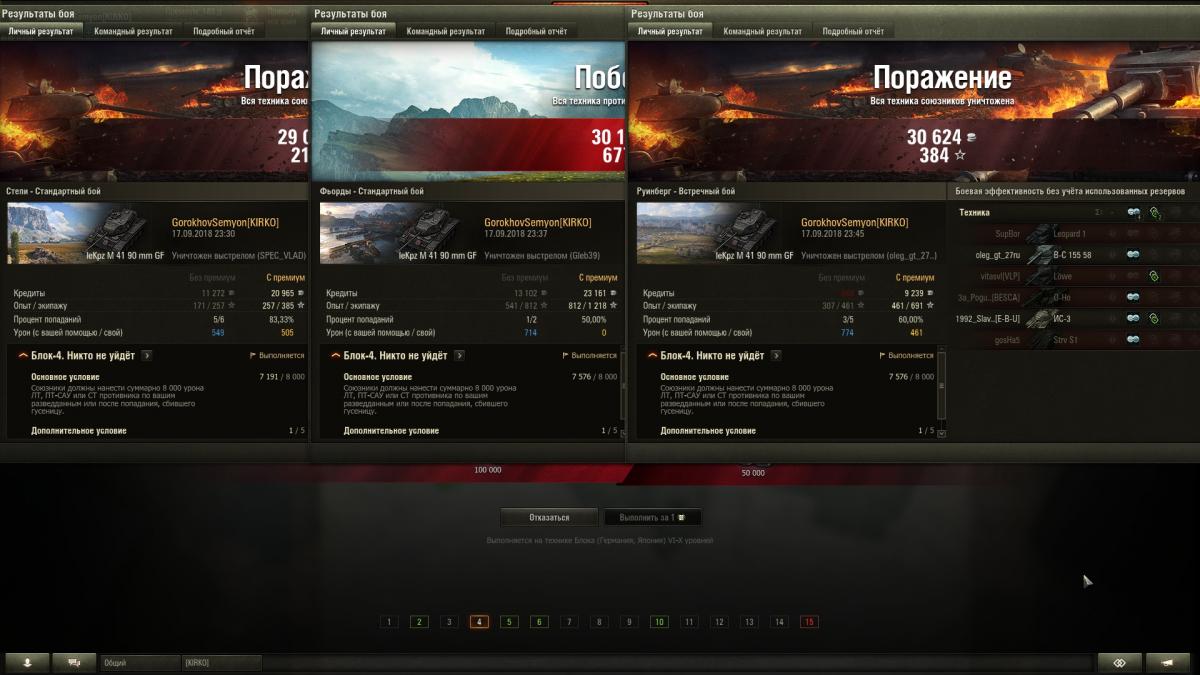Select red mission number 15
The height and width of the screenshot is (675, 1200).
(x=809, y=622)
